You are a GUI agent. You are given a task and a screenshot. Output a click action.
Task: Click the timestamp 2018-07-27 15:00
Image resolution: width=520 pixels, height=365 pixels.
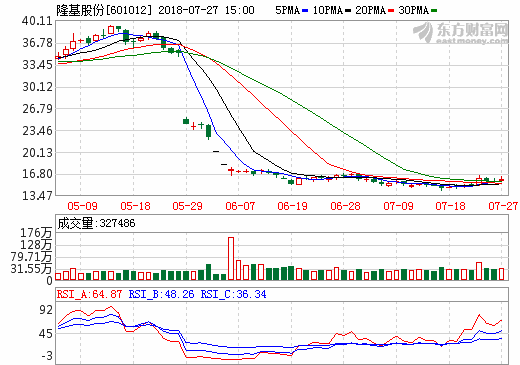[x=206, y=10]
